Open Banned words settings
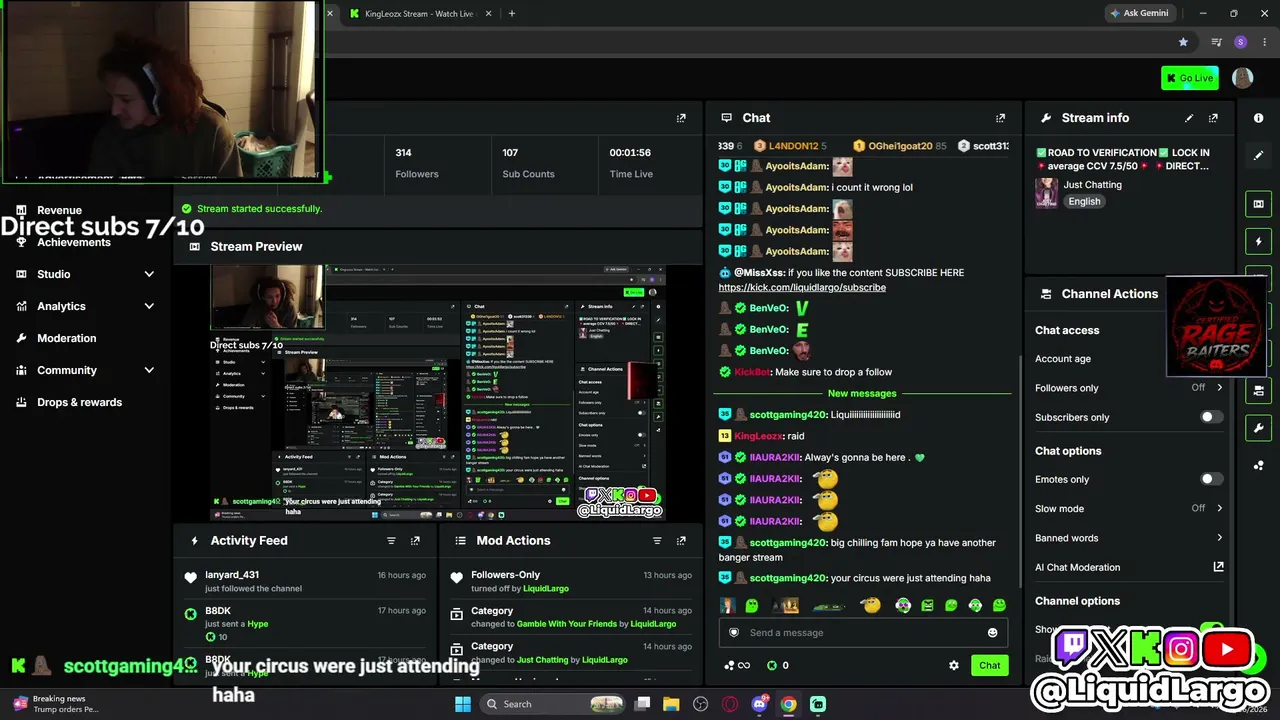The image size is (1280, 720). [1129, 538]
